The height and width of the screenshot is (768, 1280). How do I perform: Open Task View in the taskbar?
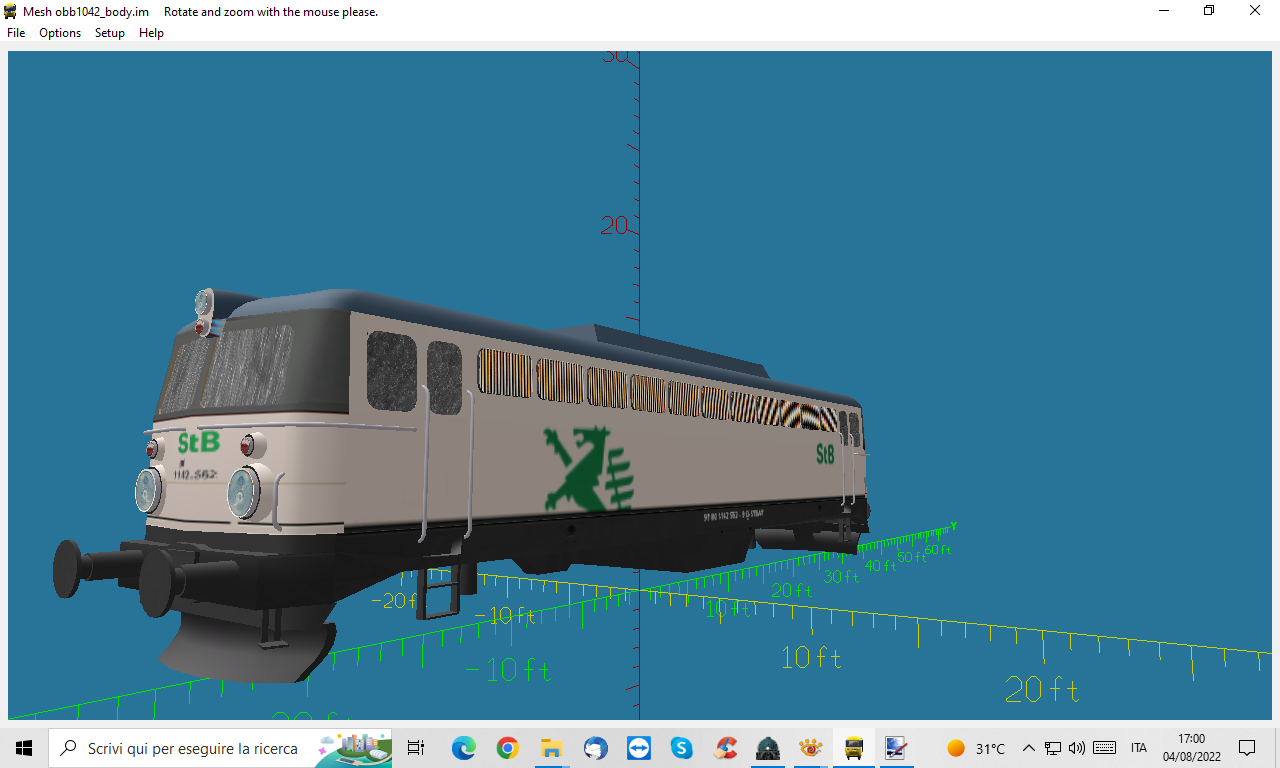click(x=416, y=748)
